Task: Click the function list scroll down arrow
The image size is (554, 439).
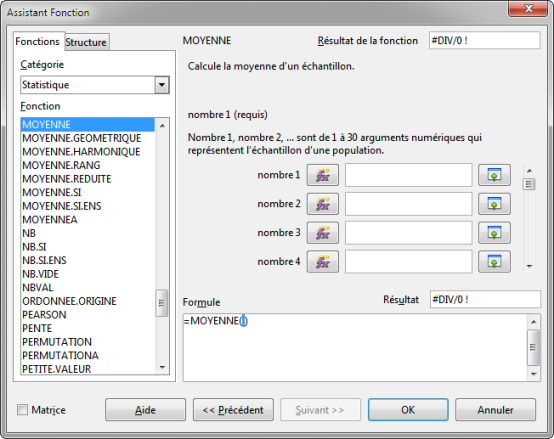Action: point(162,368)
